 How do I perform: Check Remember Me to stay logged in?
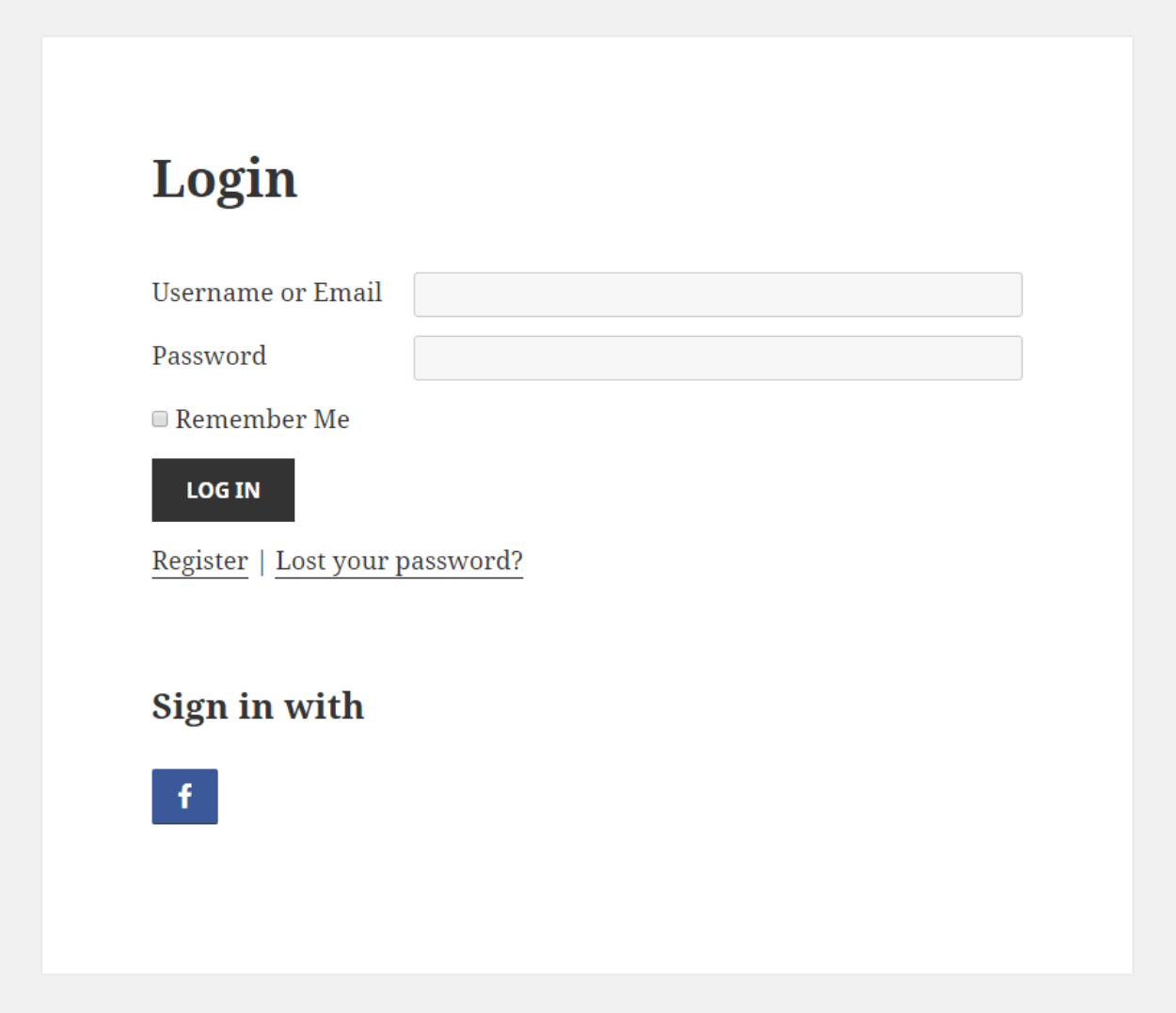159,419
